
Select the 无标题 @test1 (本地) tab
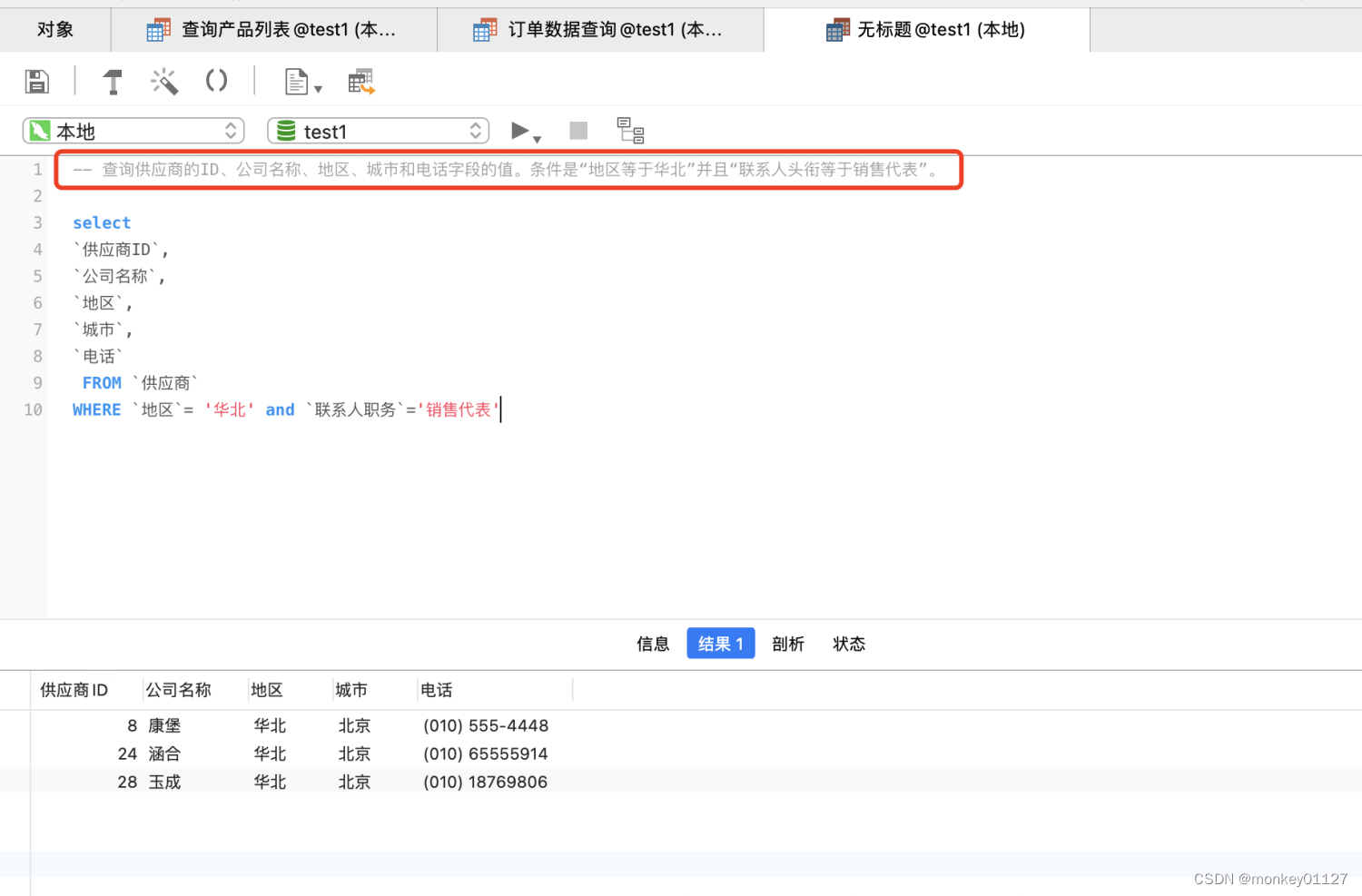pyautogui.click(x=926, y=30)
